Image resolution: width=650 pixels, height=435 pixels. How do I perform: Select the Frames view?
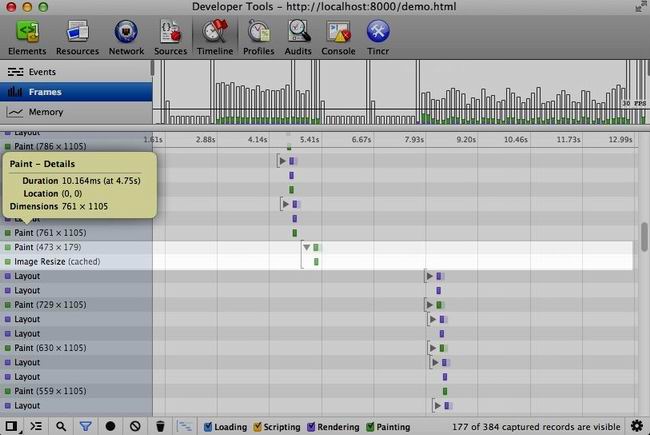[76, 92]
